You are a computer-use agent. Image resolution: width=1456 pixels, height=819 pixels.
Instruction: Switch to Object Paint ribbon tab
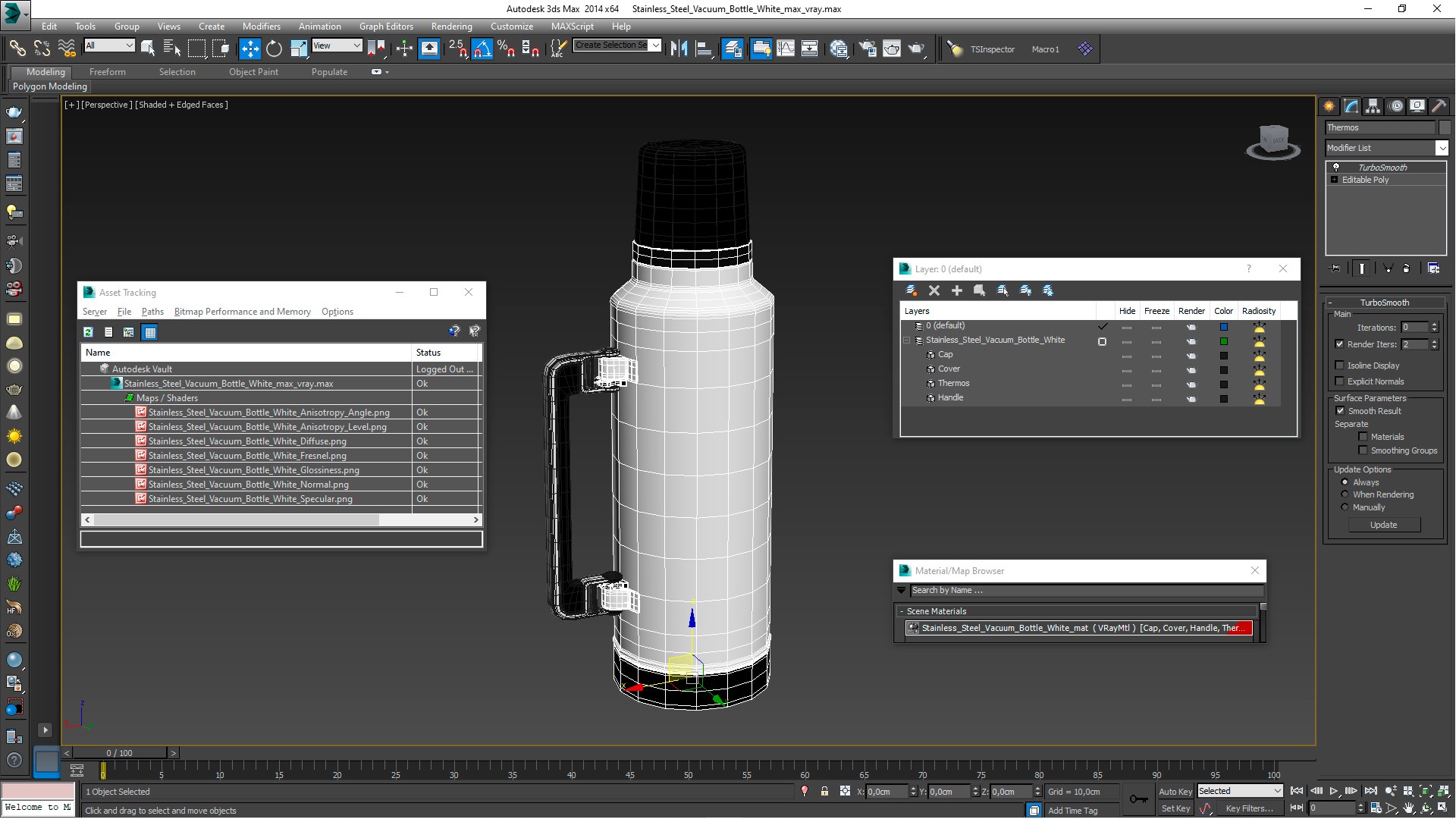253,72
